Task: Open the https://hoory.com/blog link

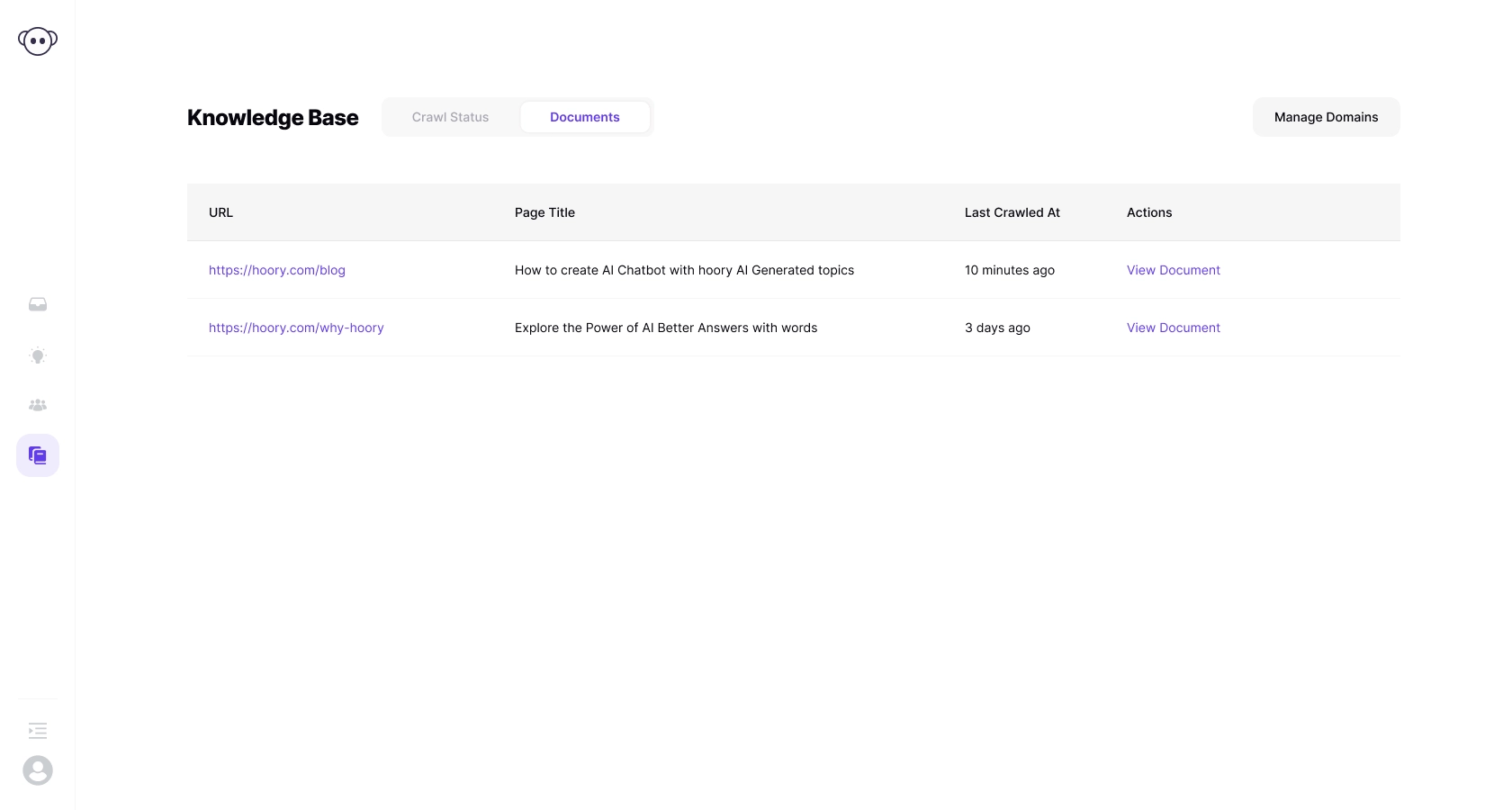Action: tap(277, 270)
